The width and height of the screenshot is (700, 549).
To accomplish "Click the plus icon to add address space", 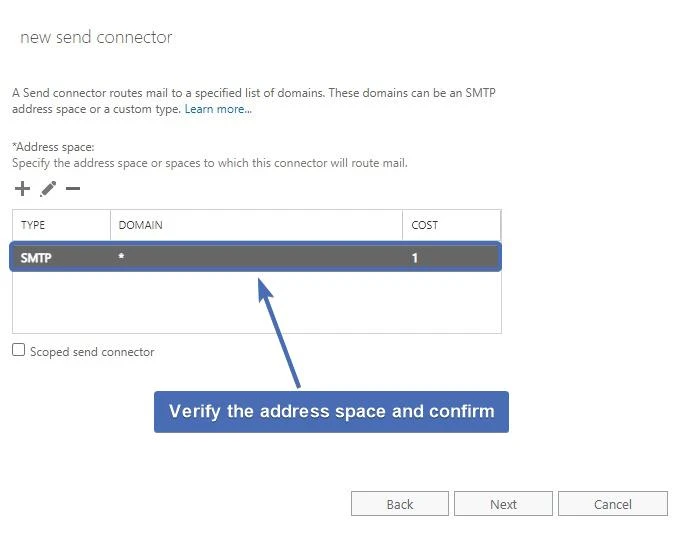I will click(22, 189).
